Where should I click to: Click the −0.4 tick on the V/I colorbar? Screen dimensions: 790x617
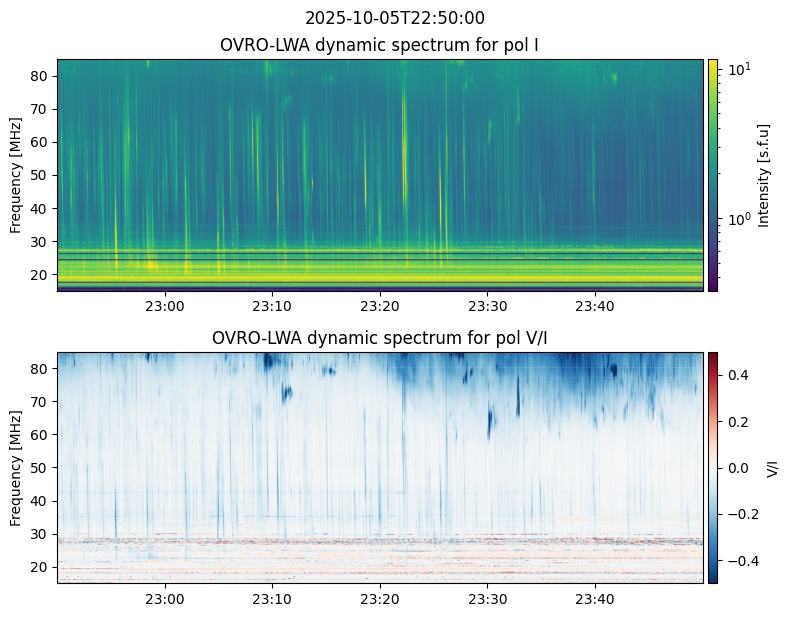(743, 561)
